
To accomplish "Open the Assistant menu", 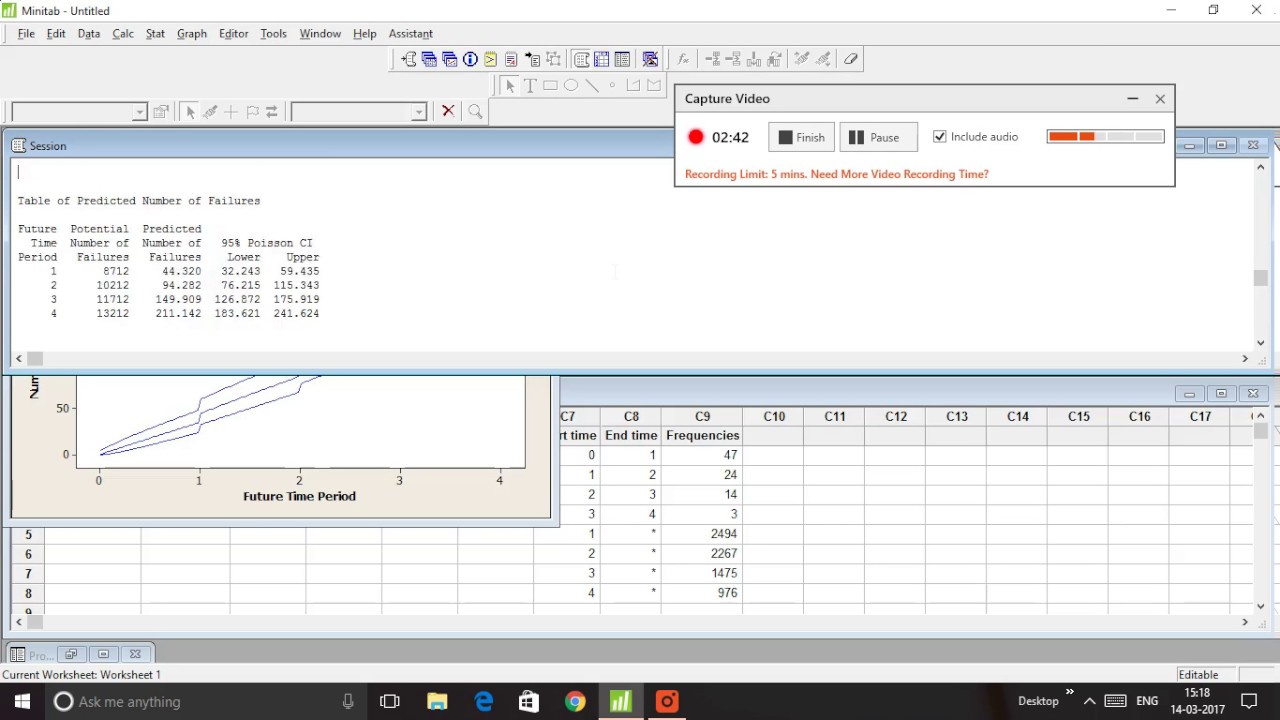I will 411,33.
